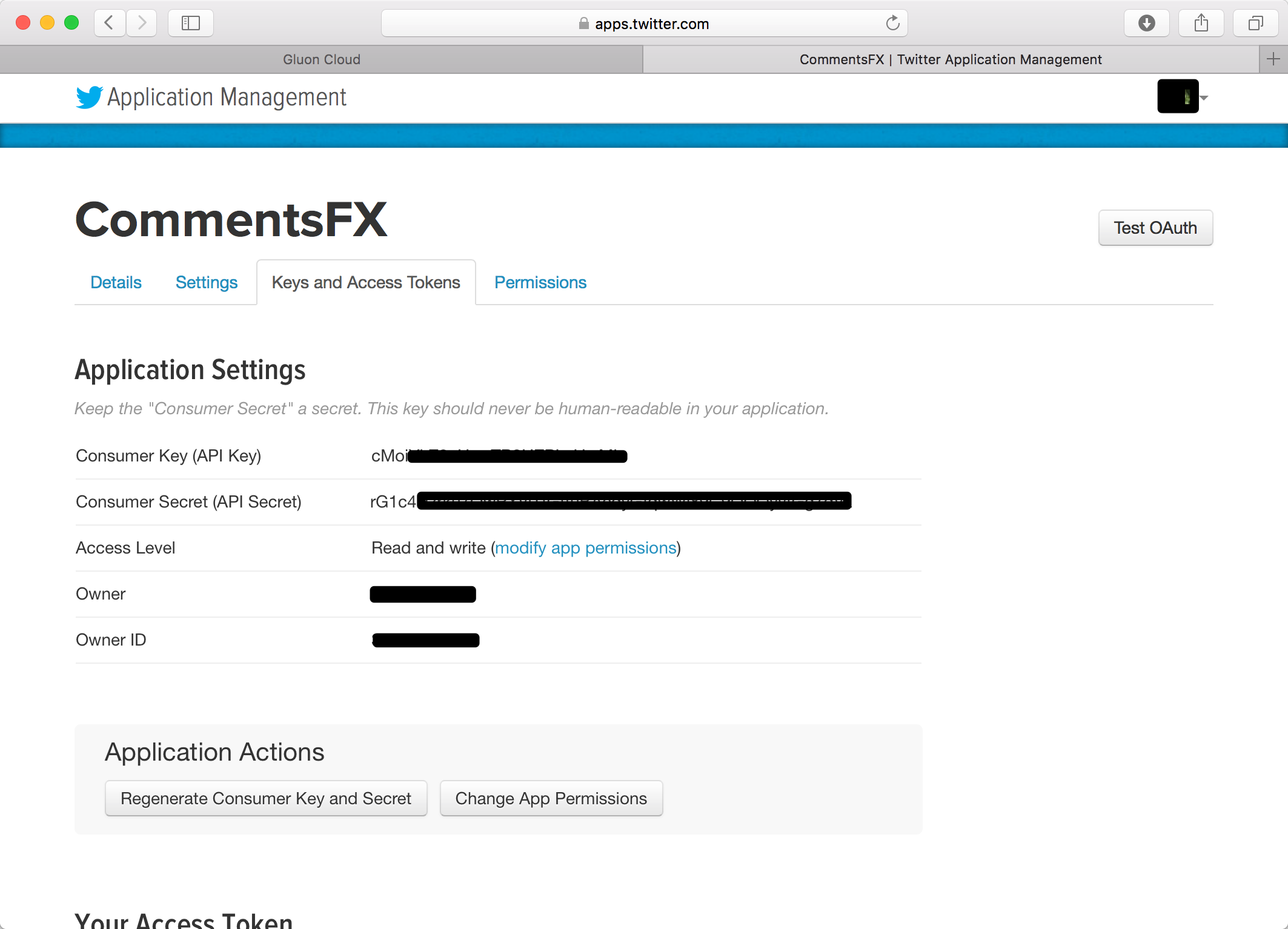Viewport: 1288px width, 929px height.
Task: Click the Consumer Key value starting cMoi
Action: 499,455
